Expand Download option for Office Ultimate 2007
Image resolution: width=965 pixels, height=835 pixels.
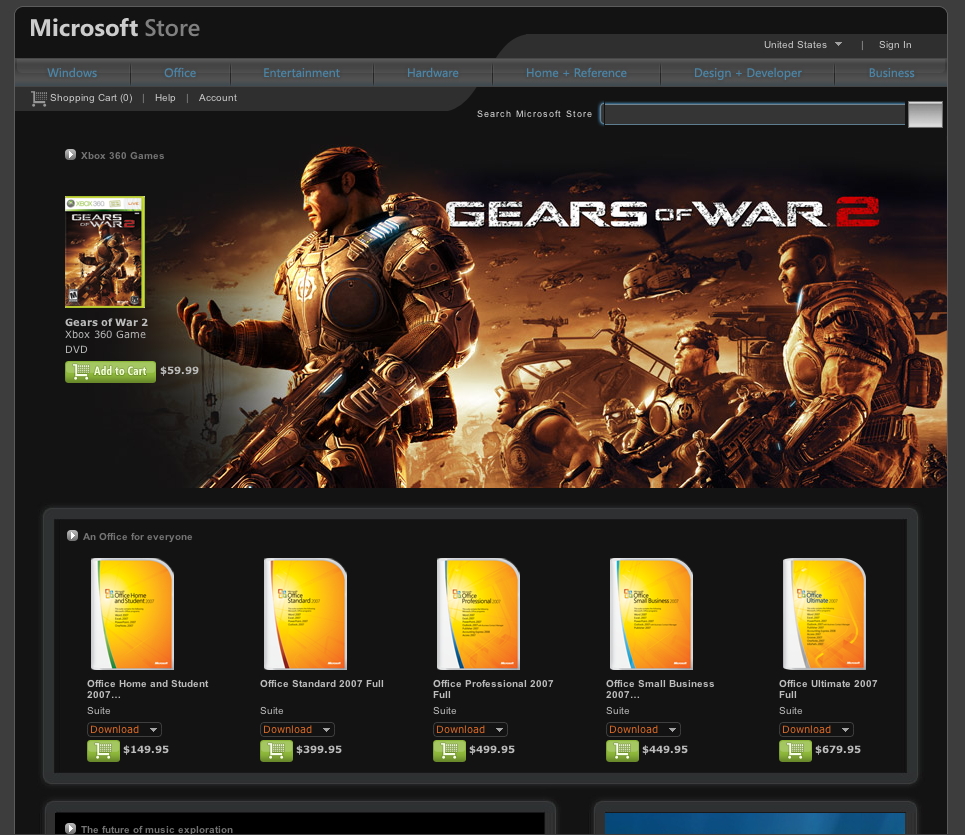point(816,729)
